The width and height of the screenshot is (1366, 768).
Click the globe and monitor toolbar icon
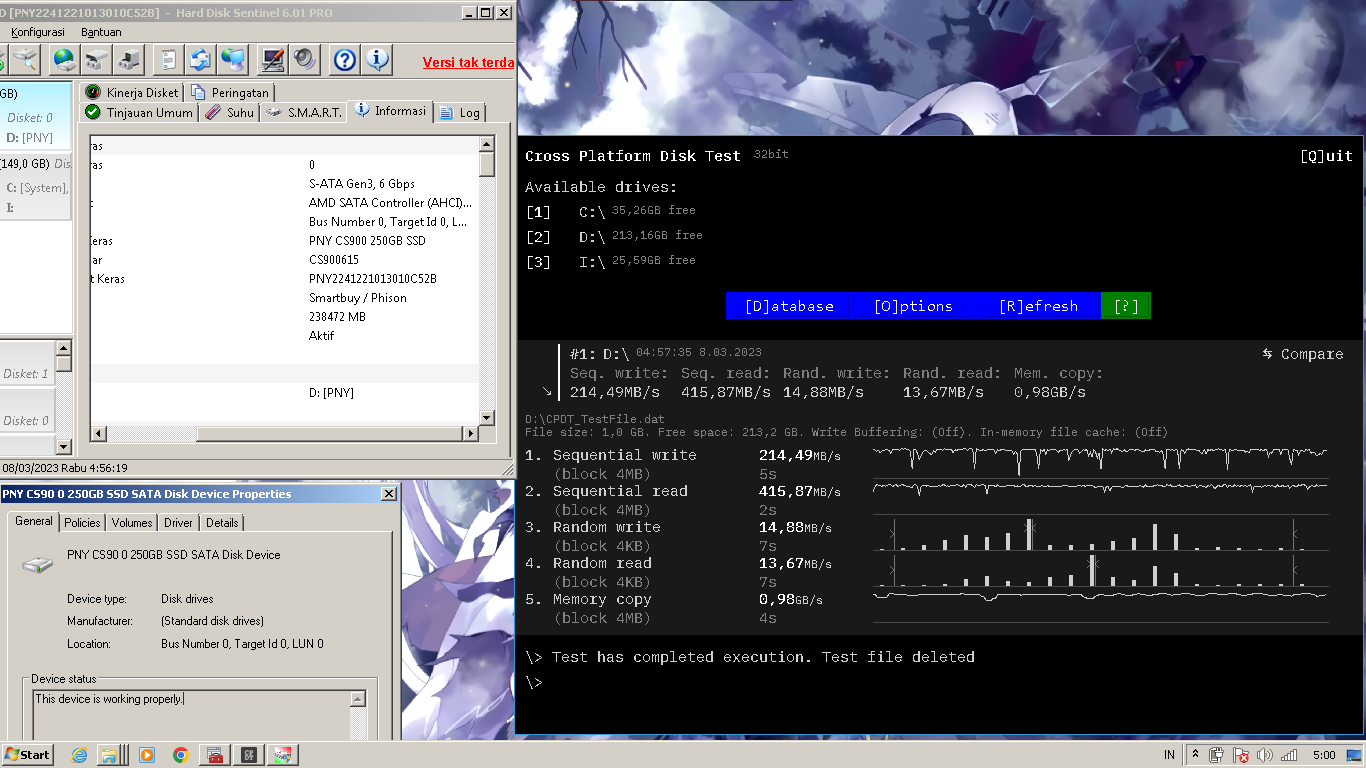pyautogui.click(x=234, y=60)
